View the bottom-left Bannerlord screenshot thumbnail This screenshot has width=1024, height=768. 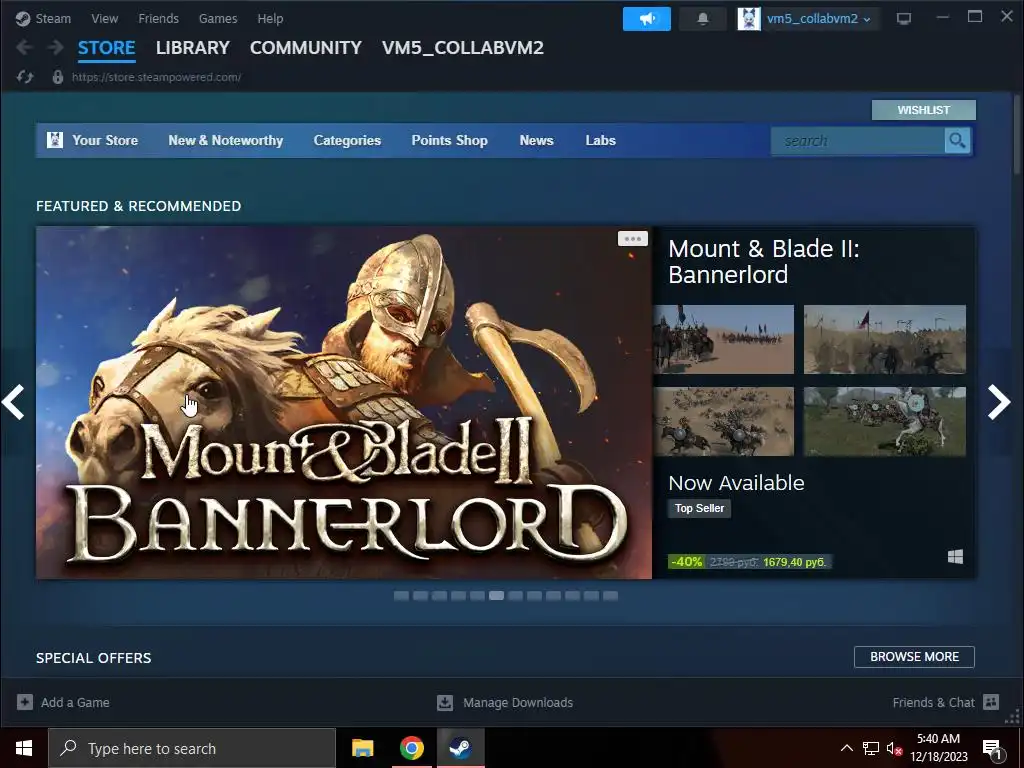point(724,421)
